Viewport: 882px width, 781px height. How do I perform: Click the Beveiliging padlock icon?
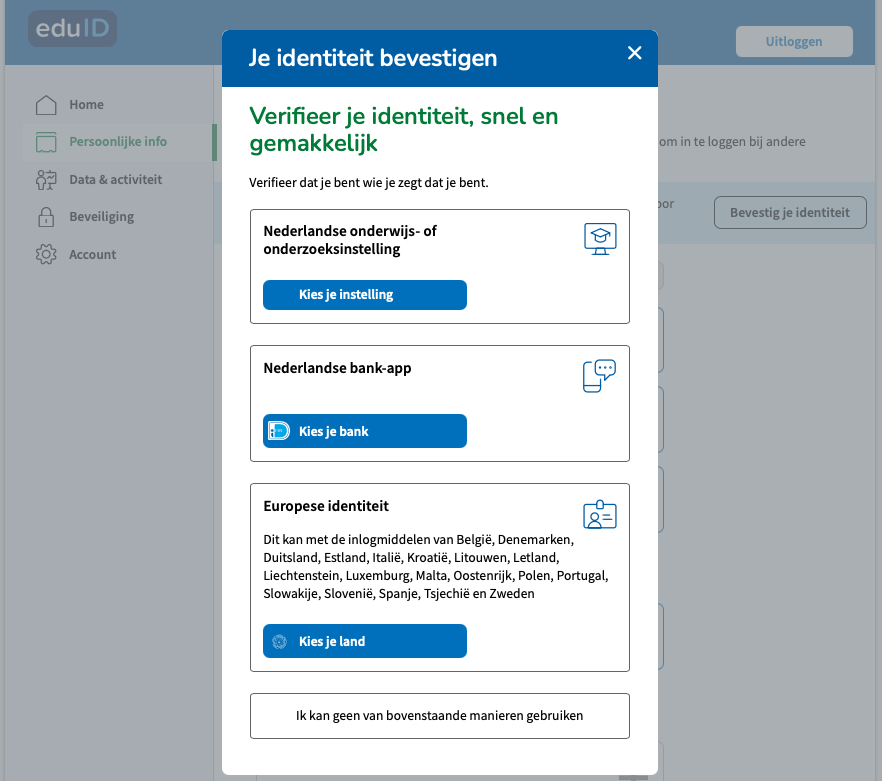46,217
